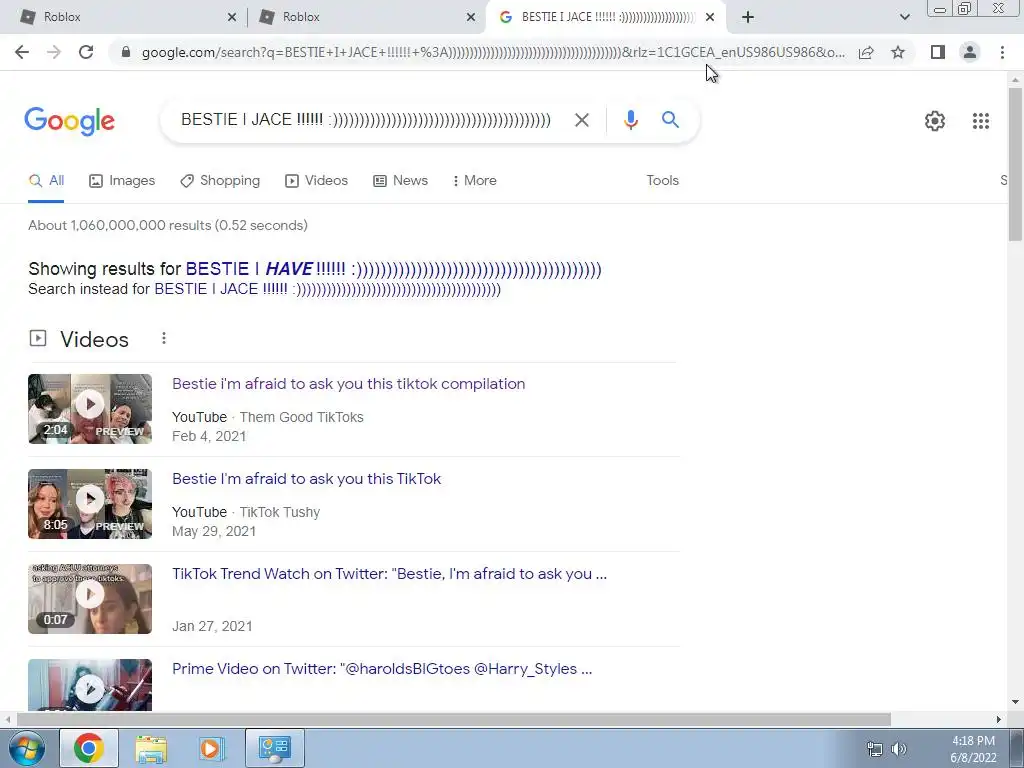This screenshot has height=768, width=1024.
Task: Click Chrome in the taskbar
Action: pyautogui.click(x=89, y=748)
